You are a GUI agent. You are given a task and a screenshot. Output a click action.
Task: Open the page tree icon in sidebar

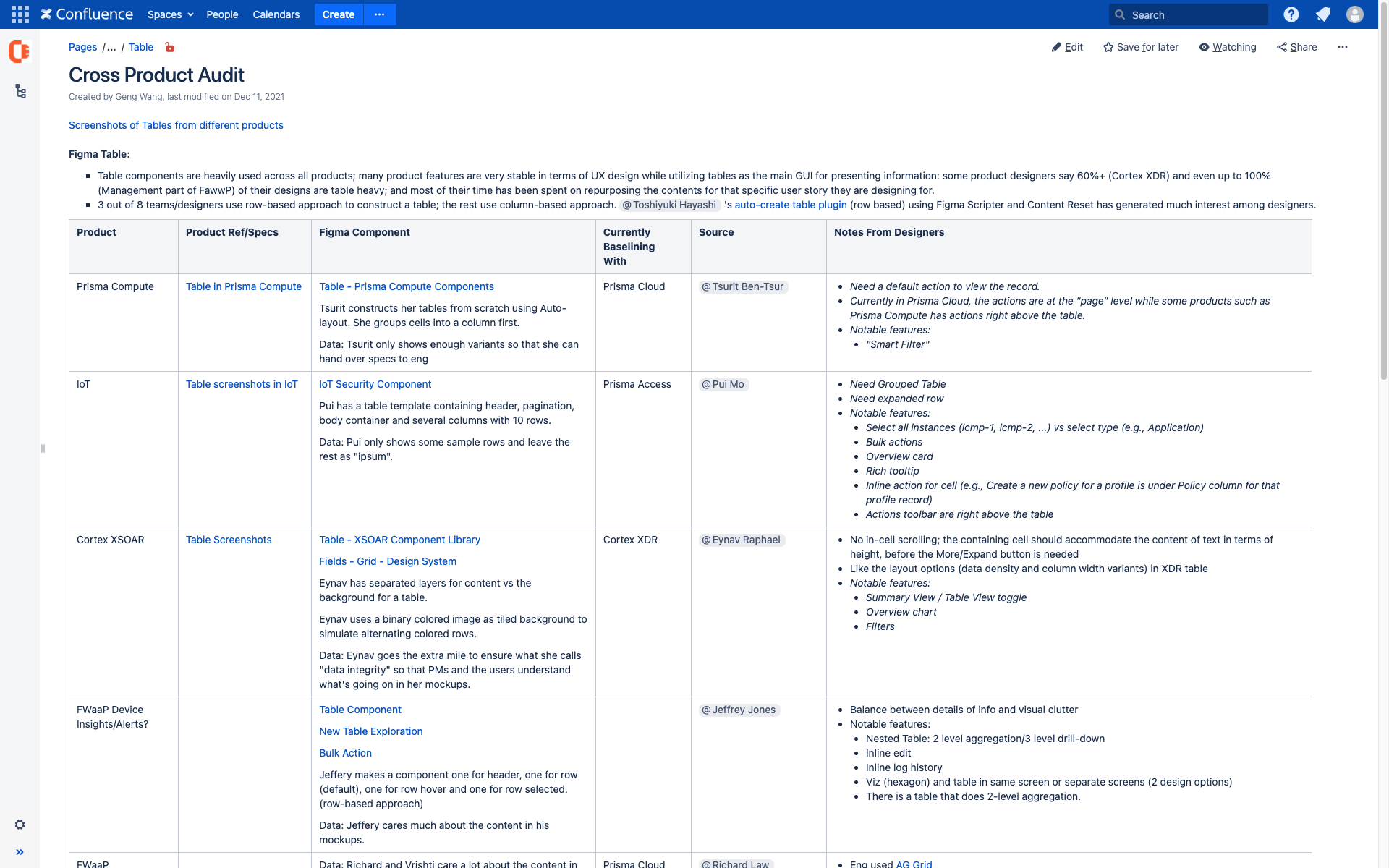pyautogui.click(x=20, y=91)
